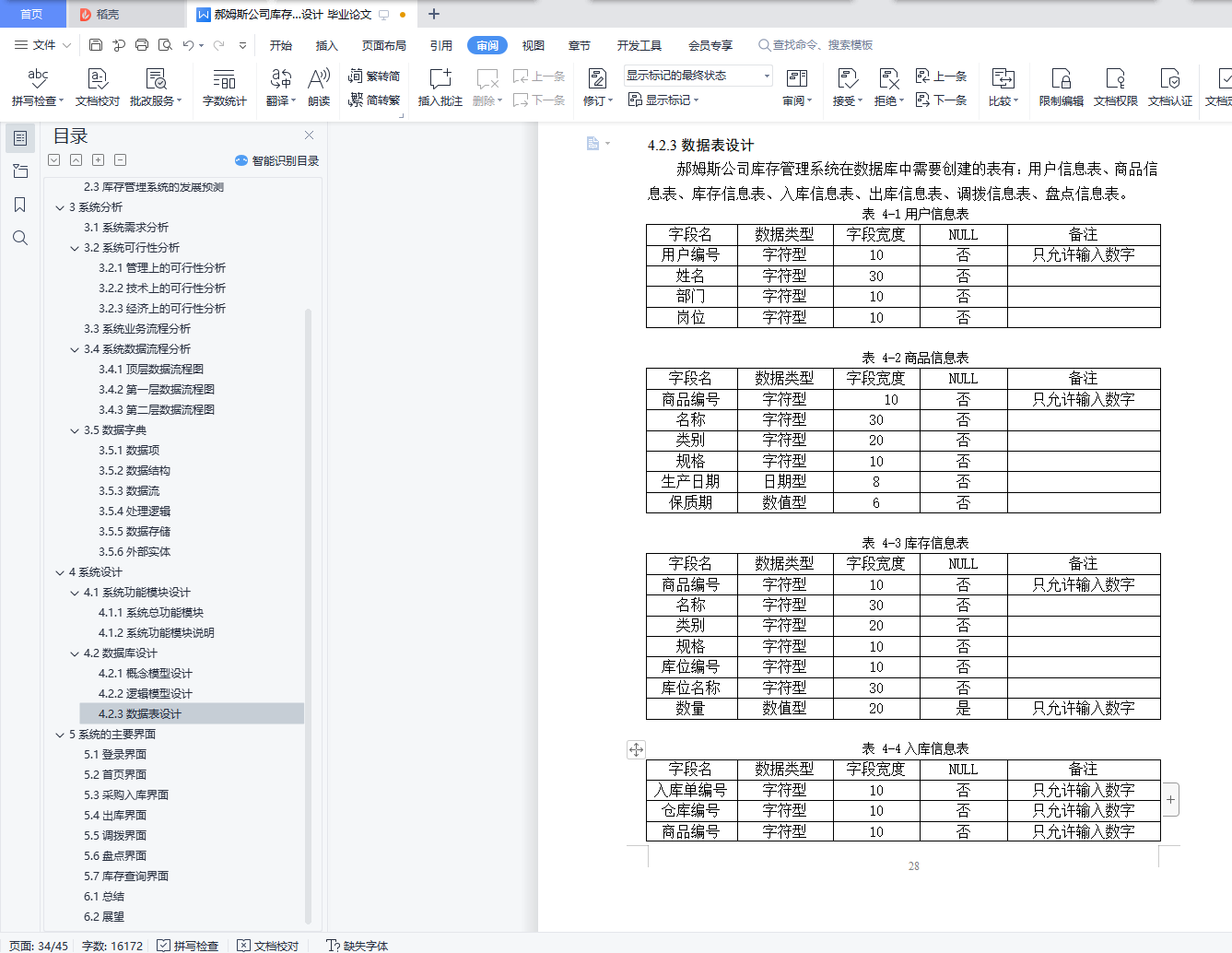
Task: Click 简转繁 convert to traditional
Action: 374,100
